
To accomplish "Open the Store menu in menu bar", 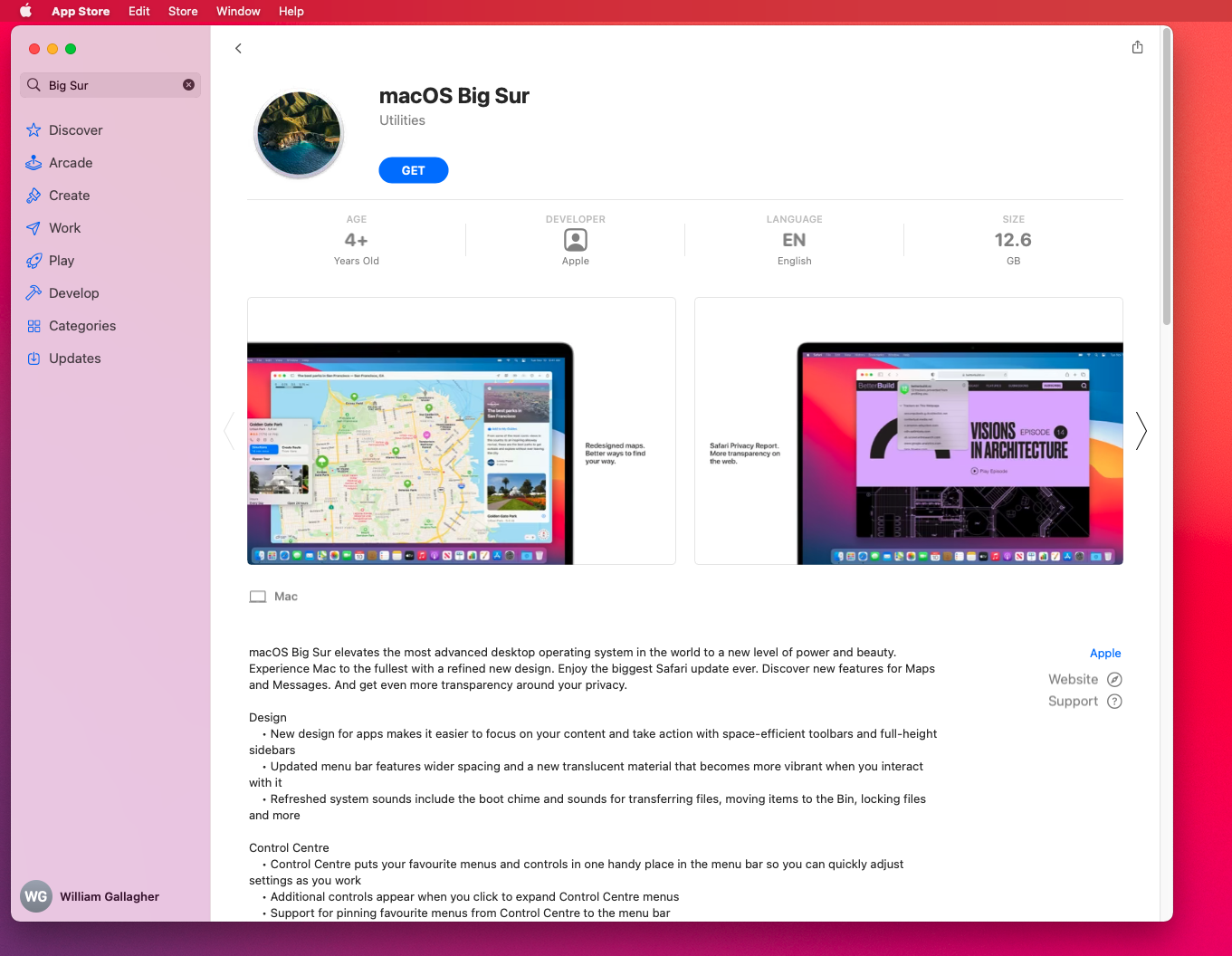I will (183, 11).
